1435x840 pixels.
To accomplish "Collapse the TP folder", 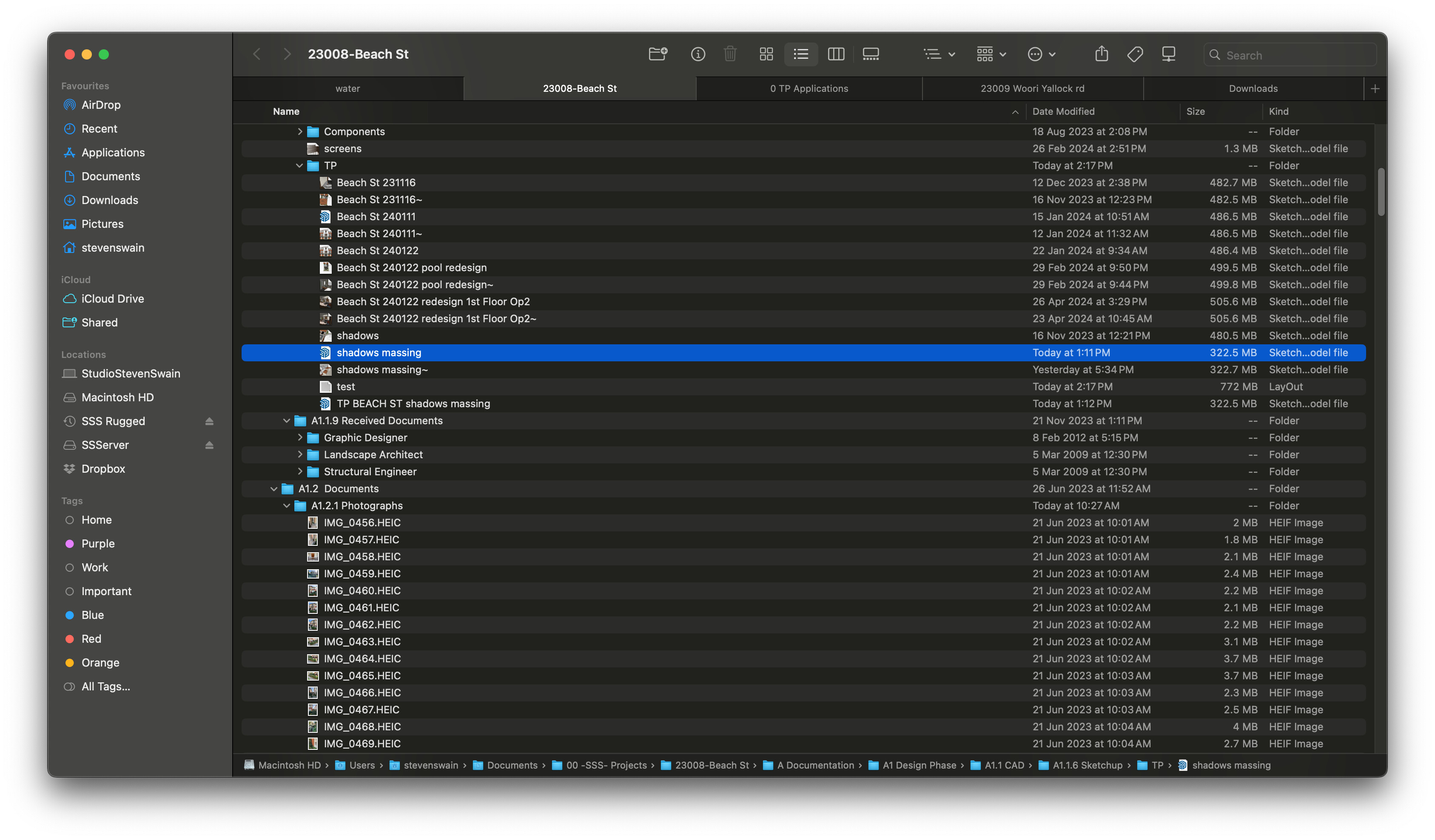I will coord(299,166).
